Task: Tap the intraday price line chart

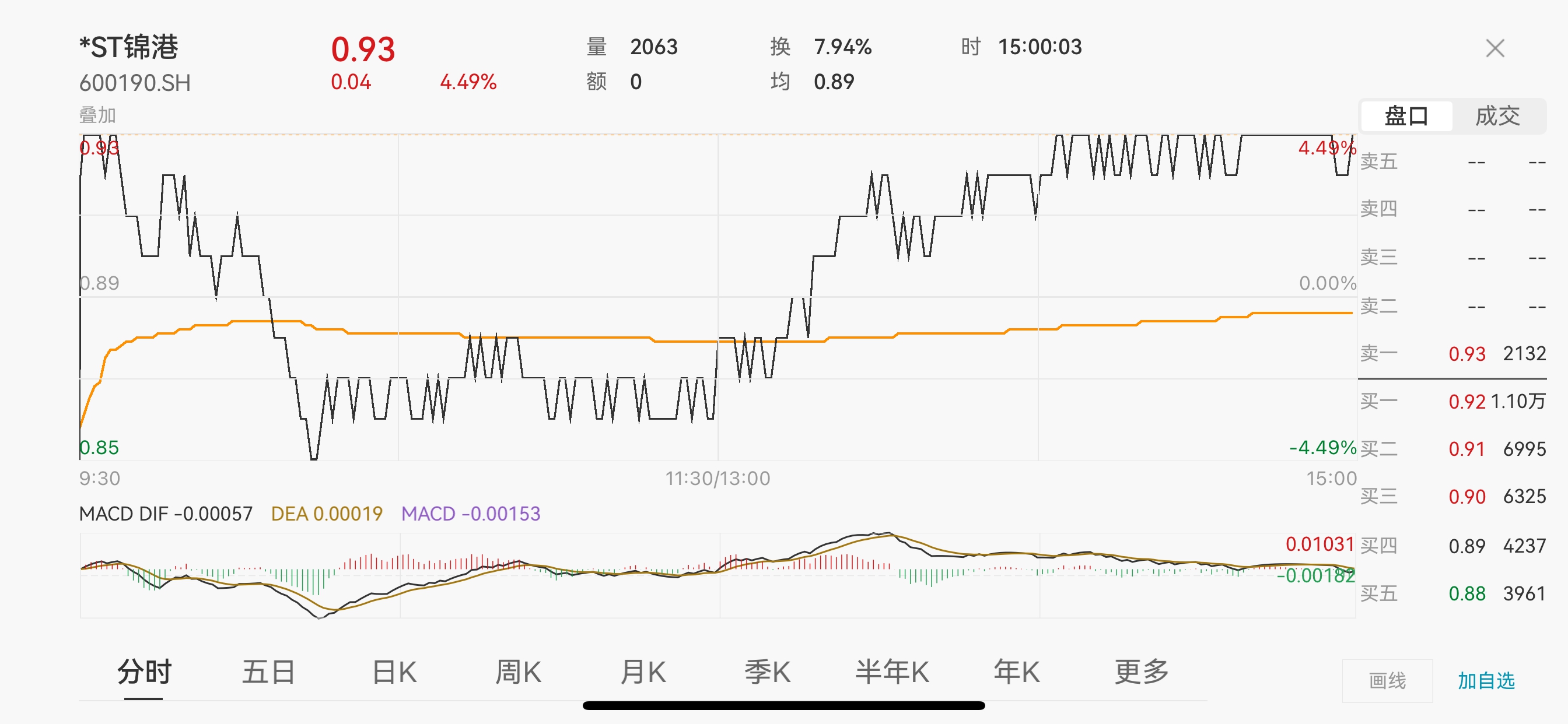Action: tap(717, 297)
